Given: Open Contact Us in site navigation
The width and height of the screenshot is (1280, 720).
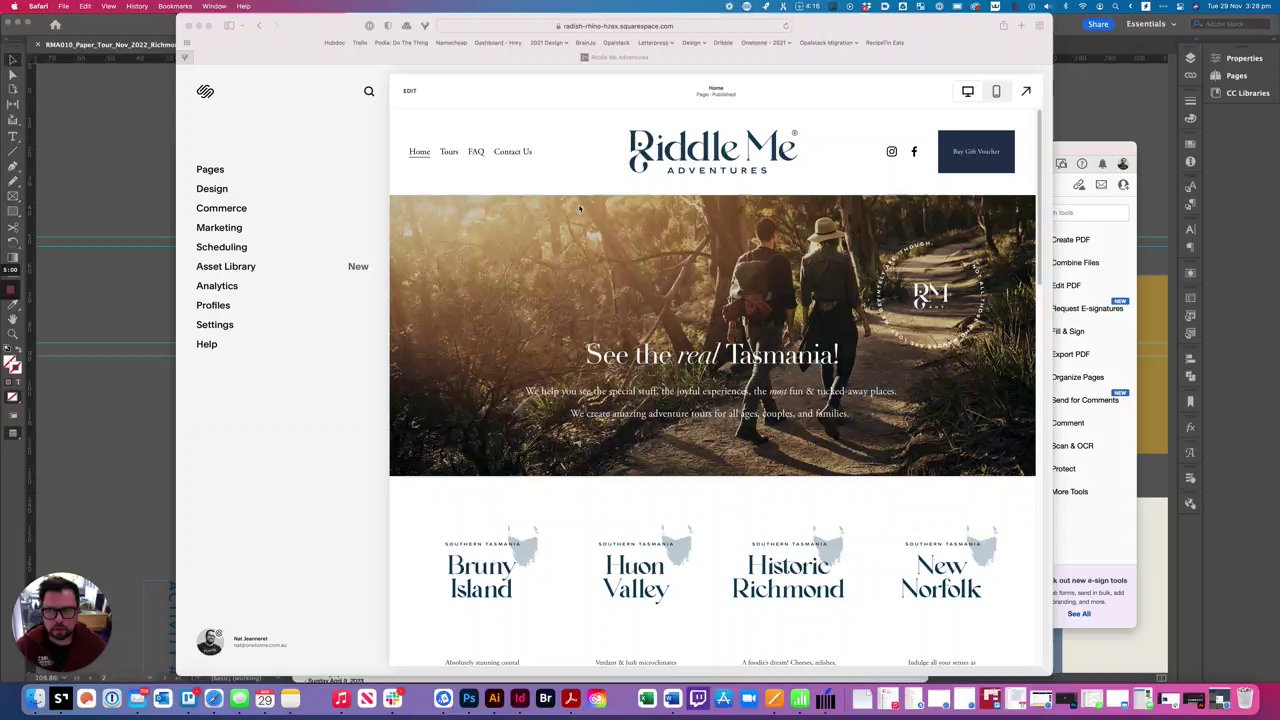Looking at the screenshot, I should click(513, 152).
